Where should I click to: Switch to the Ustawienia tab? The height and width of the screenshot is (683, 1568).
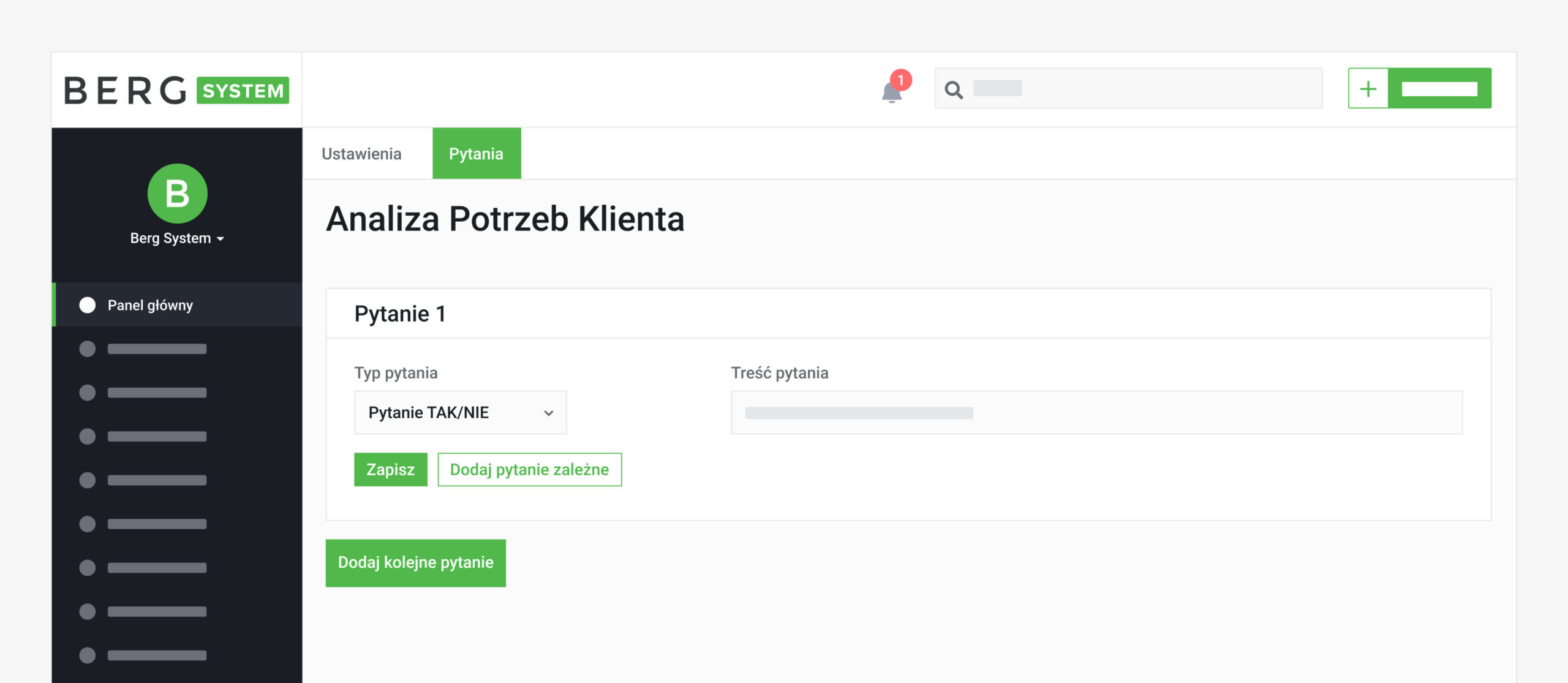[361, 154]
